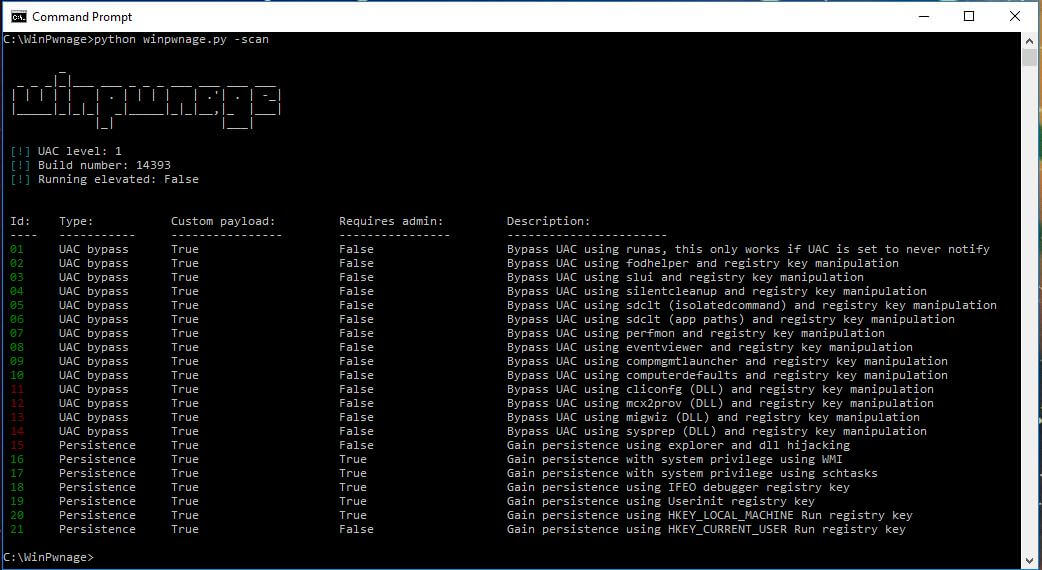Click the "Command Prompt" title text
This screenshot has width=1042, height=570.
(x=82, y=17)
